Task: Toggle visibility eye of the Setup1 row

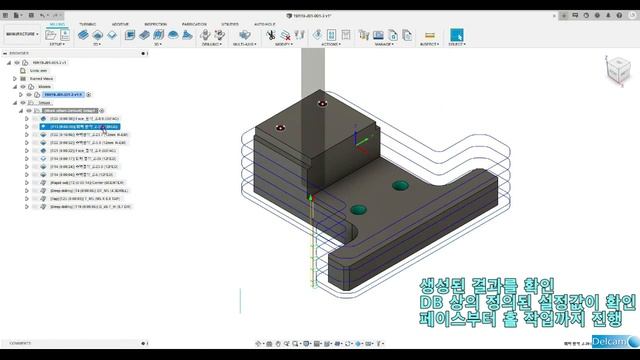Action: tap(29, 111)
